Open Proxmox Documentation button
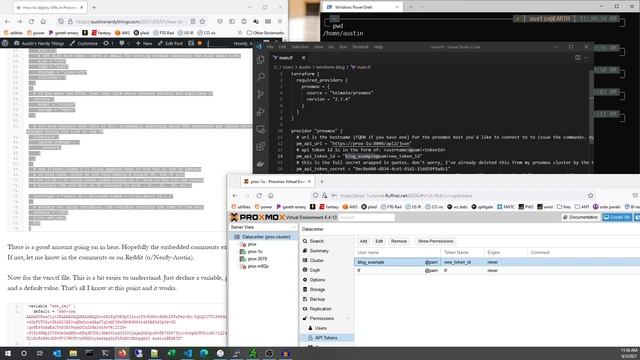This screenshot has height=360, width=640. [x=580, y=217]
